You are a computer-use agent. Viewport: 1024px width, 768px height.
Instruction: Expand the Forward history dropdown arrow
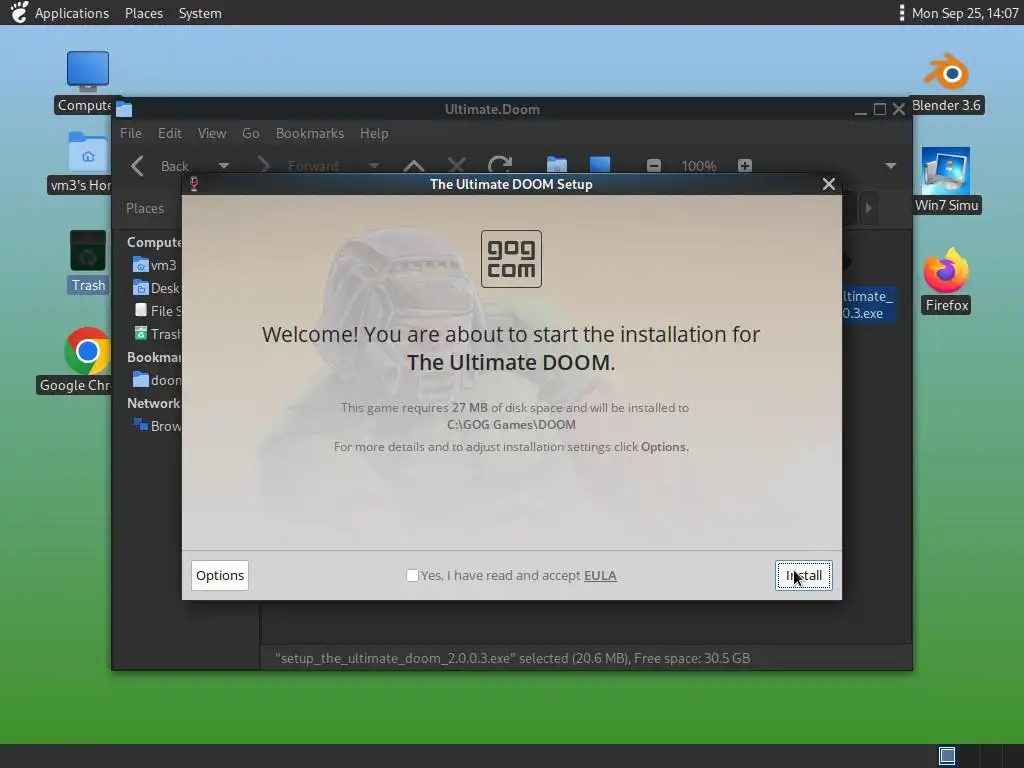[x=374, y=165]
